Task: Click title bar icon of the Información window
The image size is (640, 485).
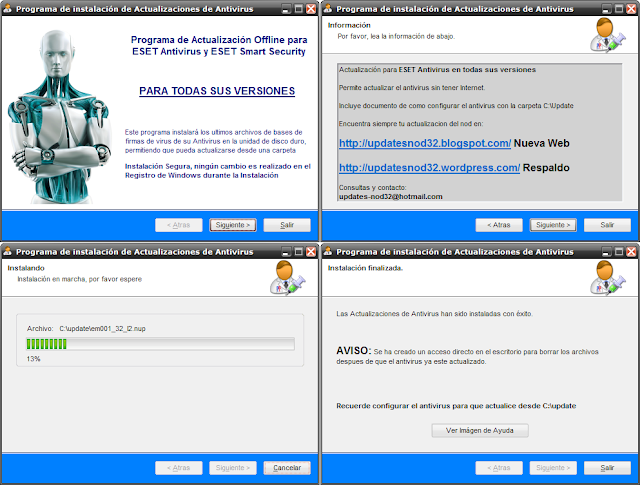Action: point(327,9)
